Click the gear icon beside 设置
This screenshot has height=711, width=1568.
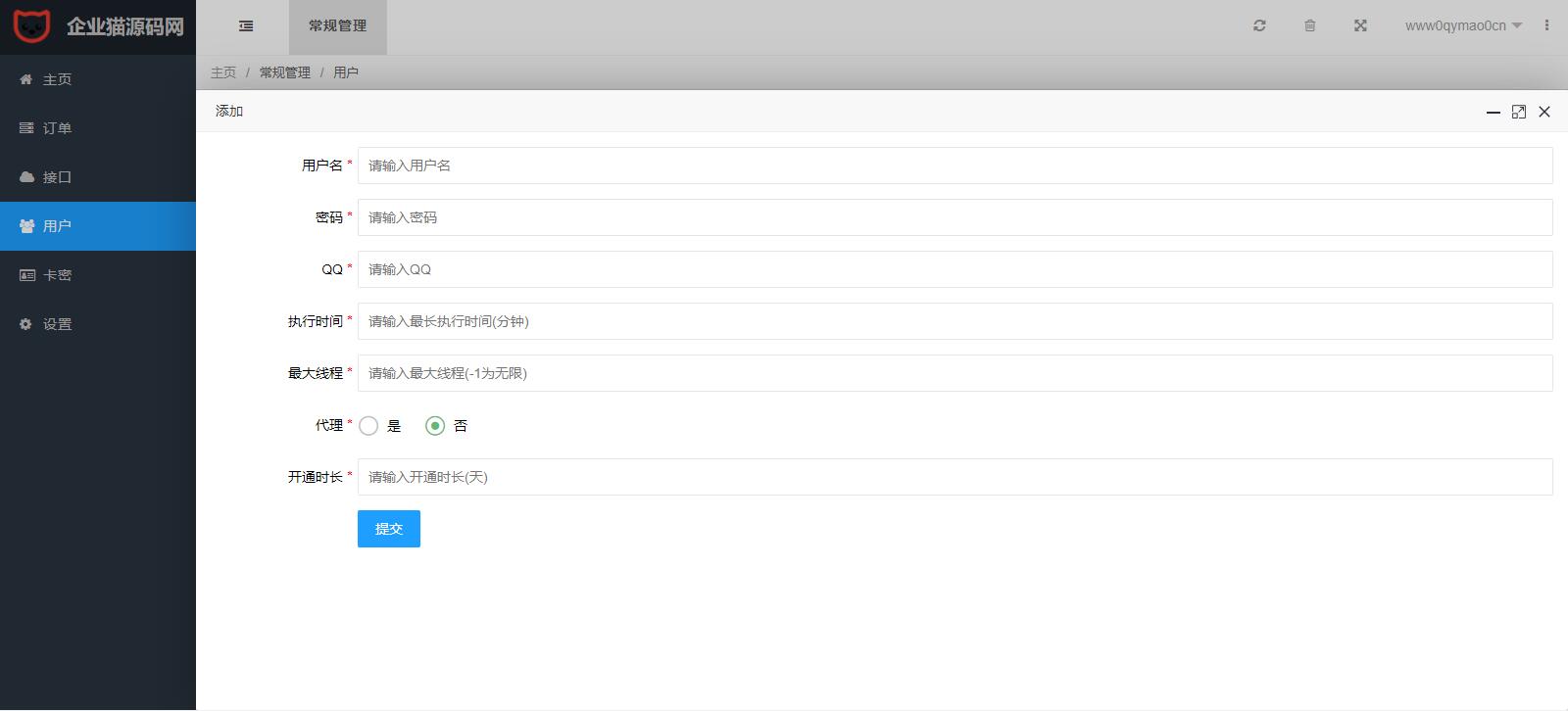pos(26,324)
